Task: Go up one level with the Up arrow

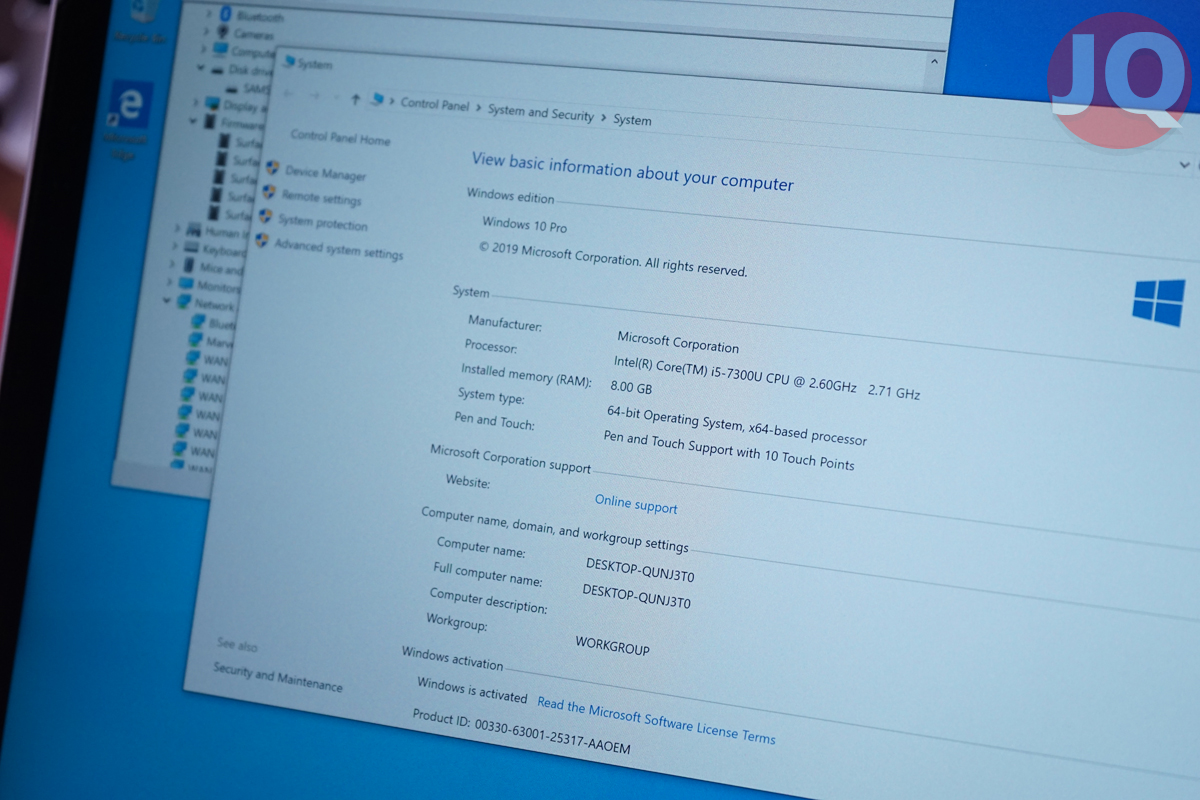Action: [x=355, y=98]
